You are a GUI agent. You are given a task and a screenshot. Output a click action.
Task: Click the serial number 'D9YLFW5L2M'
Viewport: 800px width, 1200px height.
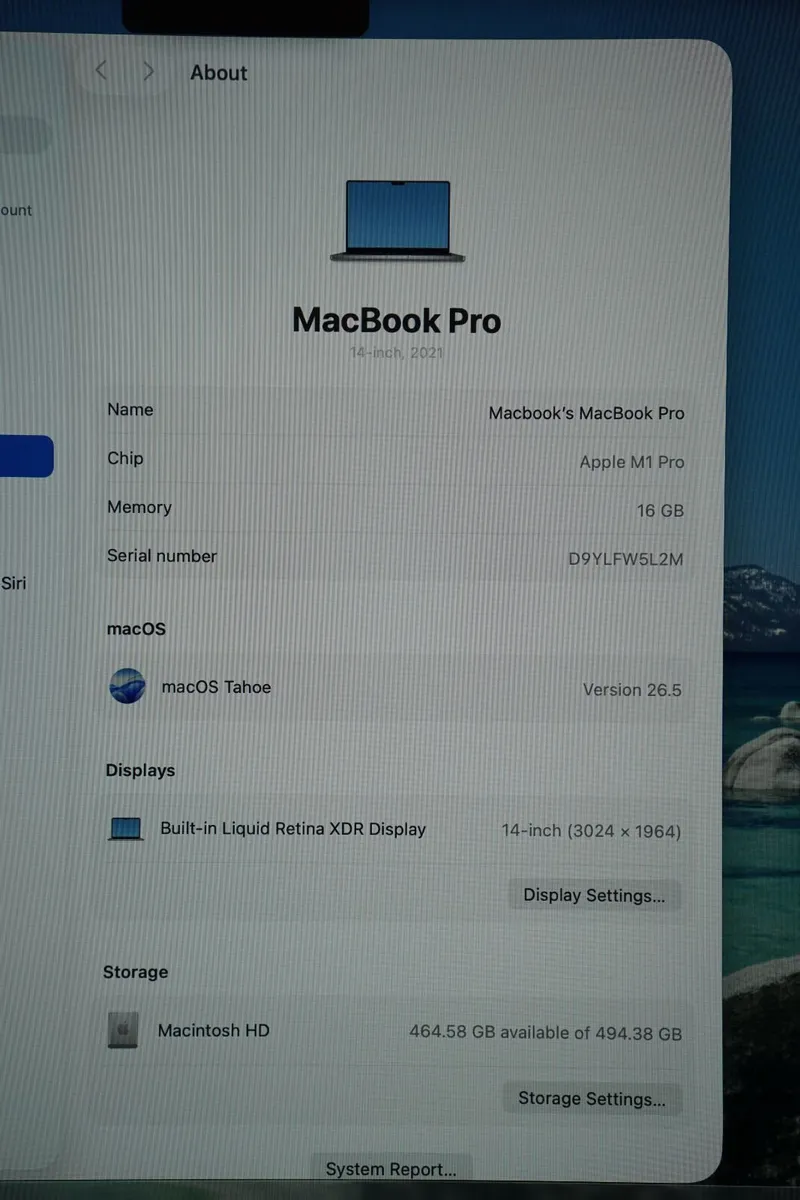(626, 559)
